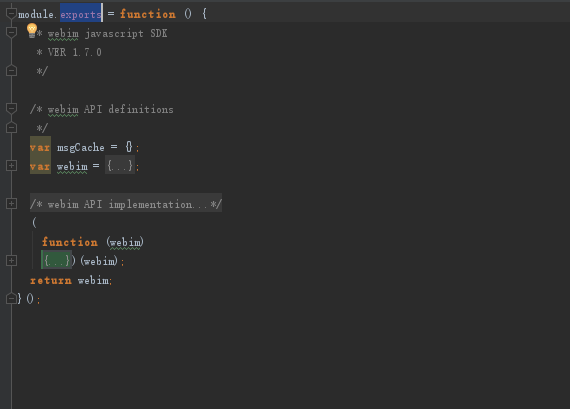Click the highlighted exports keyword
Image resolution: width=570 pixels, height=409 pixels.
click(81, 14)
